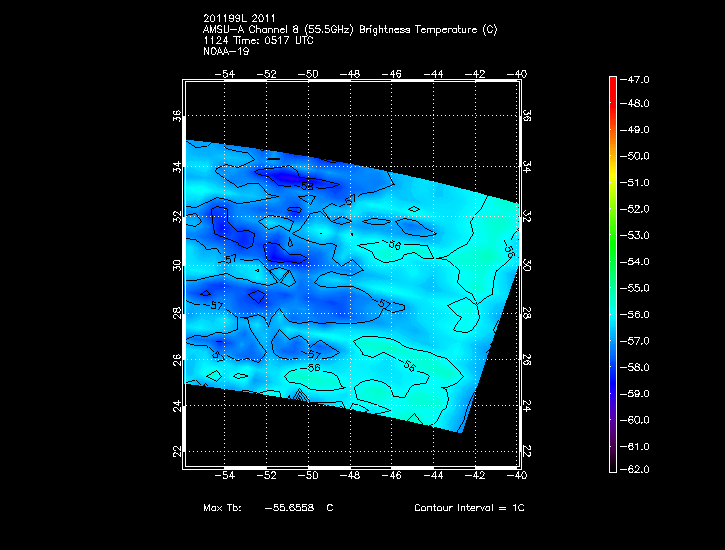Click the -55.0 tick on color bar
This screenshot has width=725, height=550.
pos(634,288)
